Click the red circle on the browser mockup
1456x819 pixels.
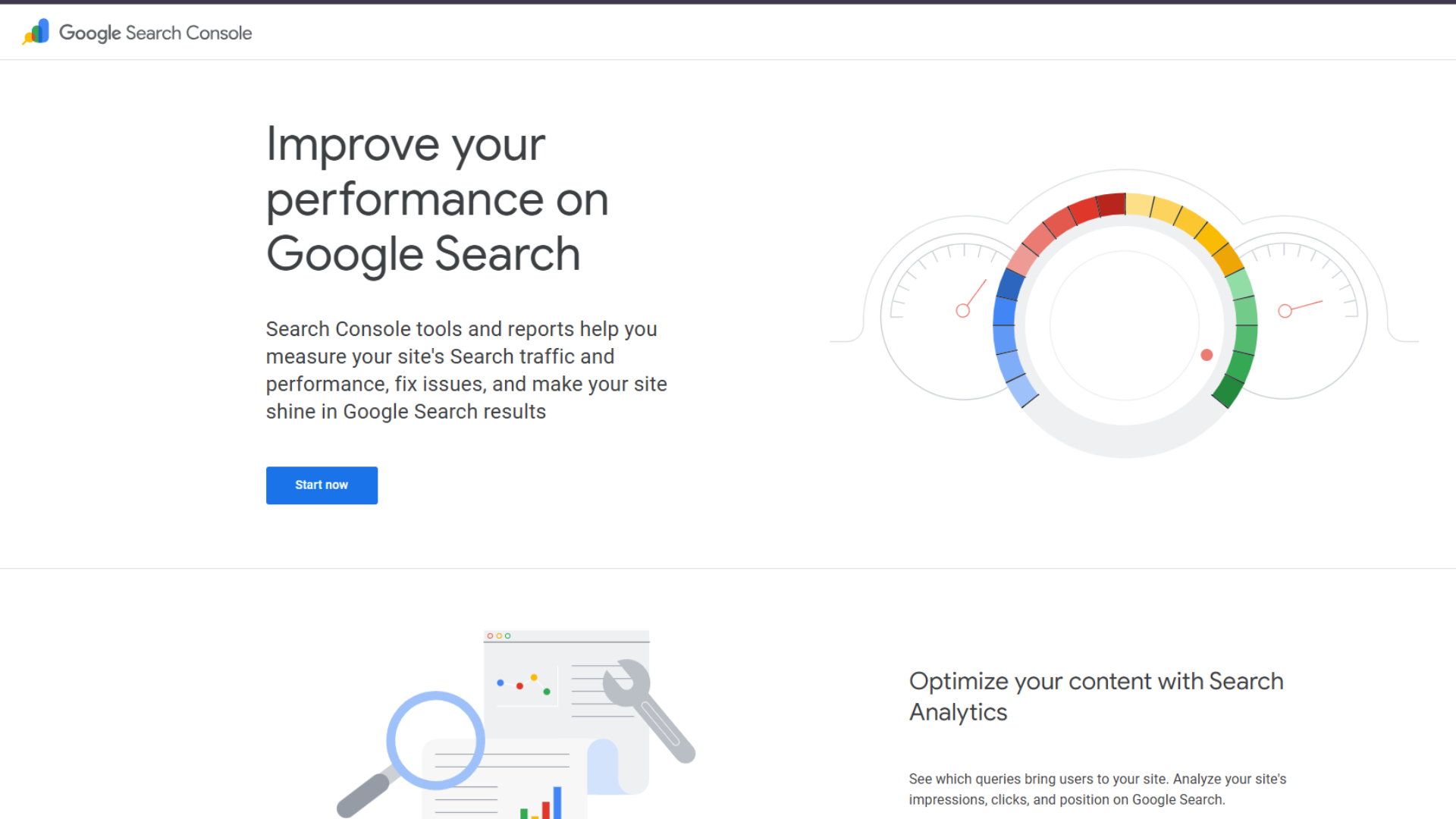490,636
